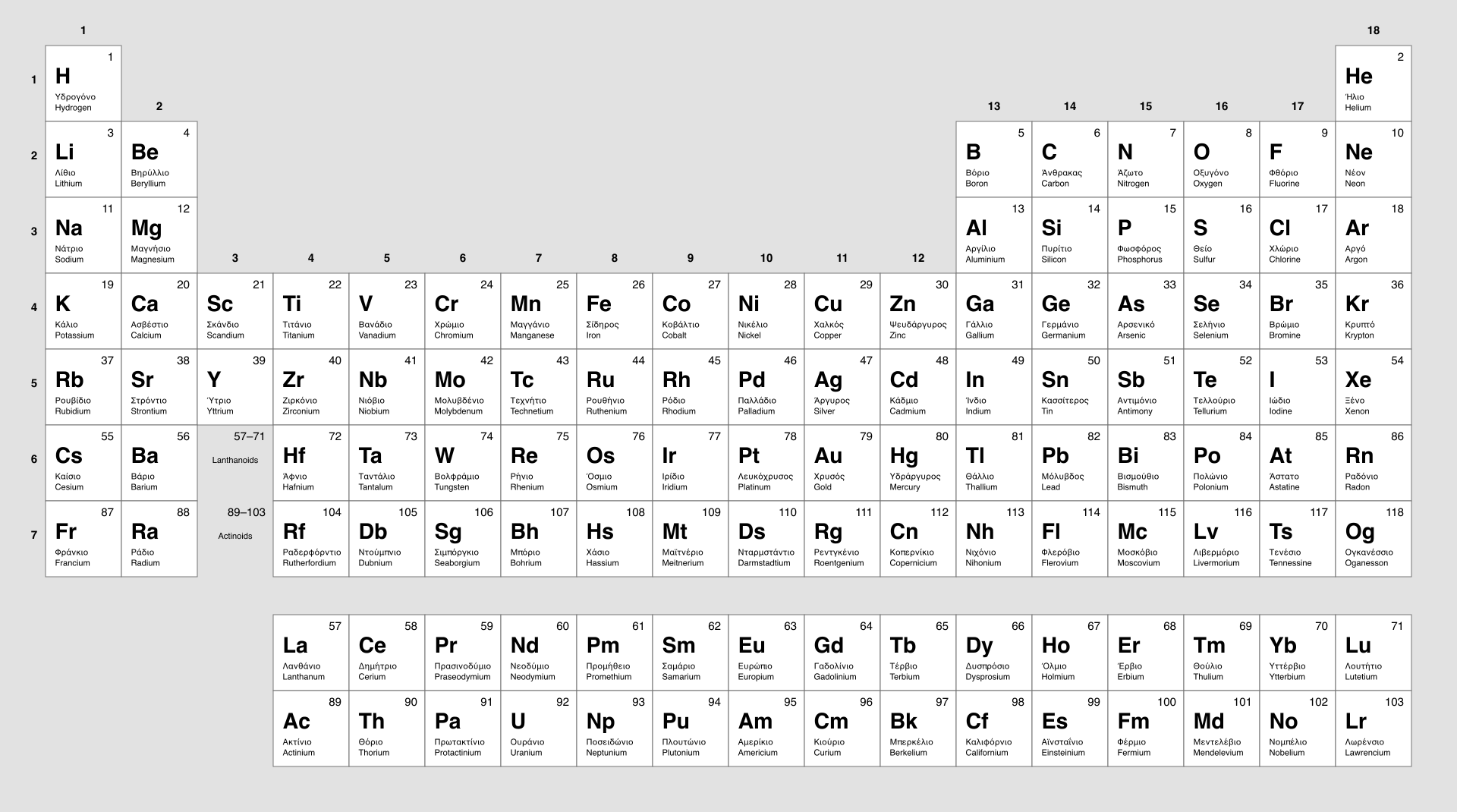1457x812 pixels.
Task: Click the period 7 row label
Action: click(x=33, y=535)
